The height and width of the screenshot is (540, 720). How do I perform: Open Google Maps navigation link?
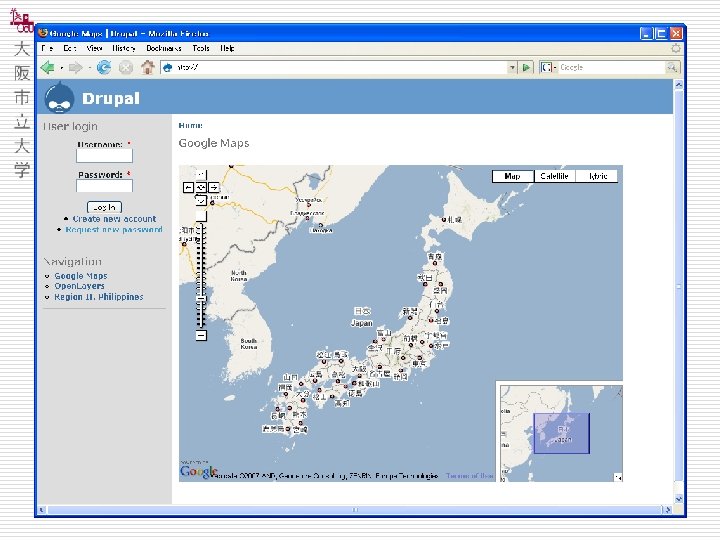tap(81, 276)
